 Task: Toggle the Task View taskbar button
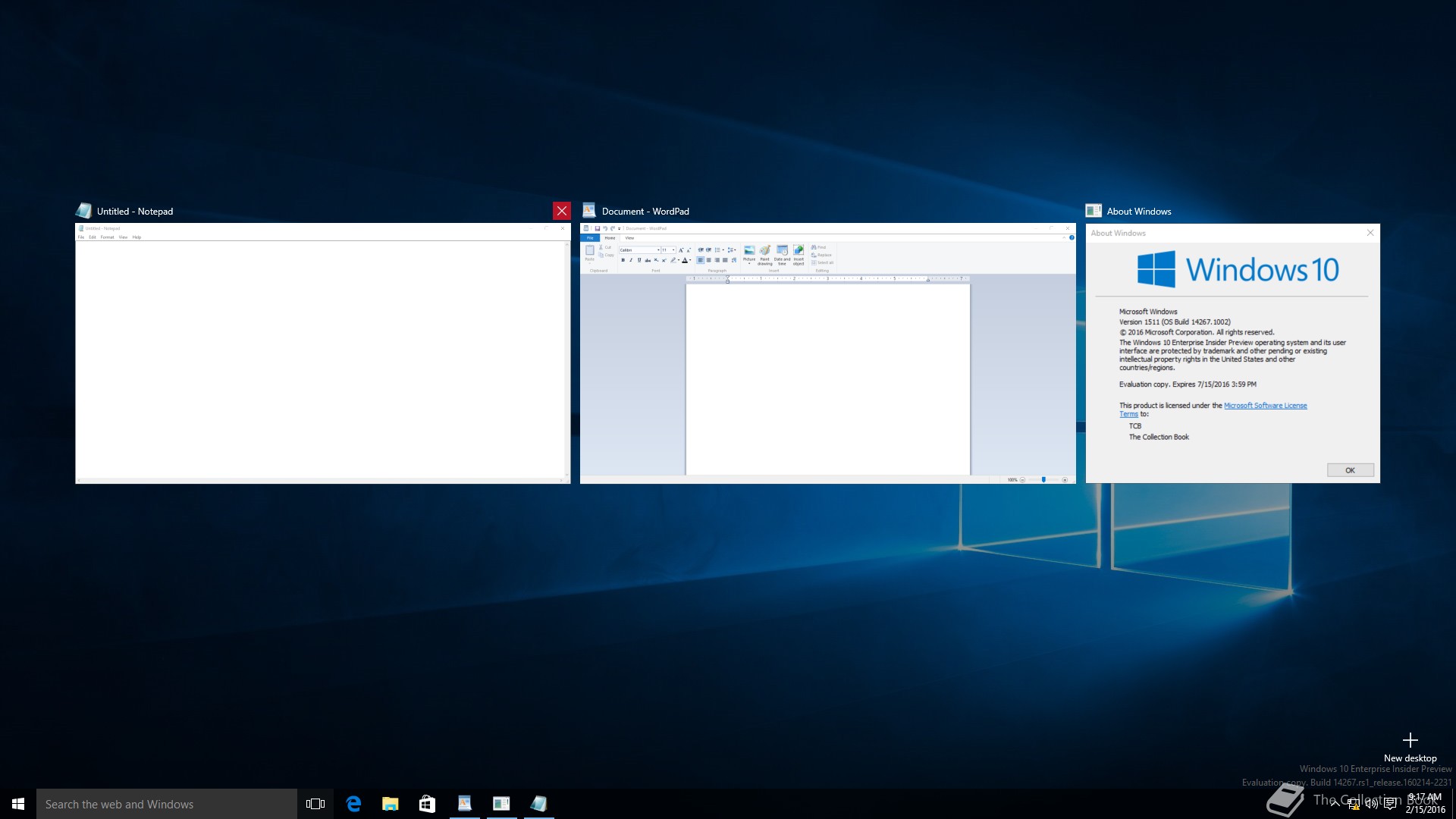coord(315,804)
